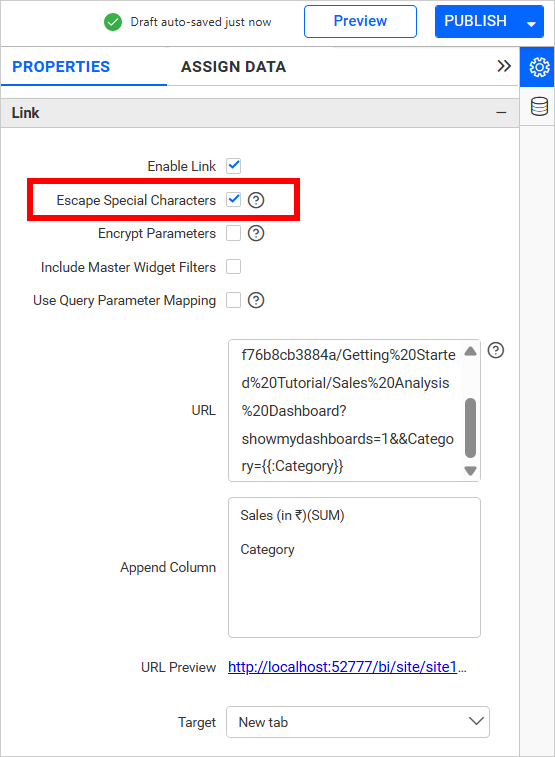
Task: Check Include Master Widget Filters option
Action: click(234, 266)
